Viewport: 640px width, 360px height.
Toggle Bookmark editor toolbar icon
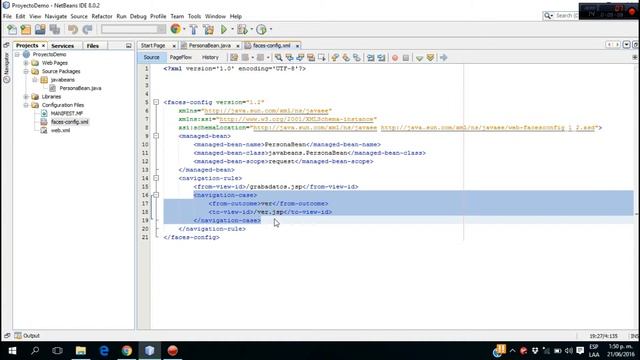(x=357, y=58)
